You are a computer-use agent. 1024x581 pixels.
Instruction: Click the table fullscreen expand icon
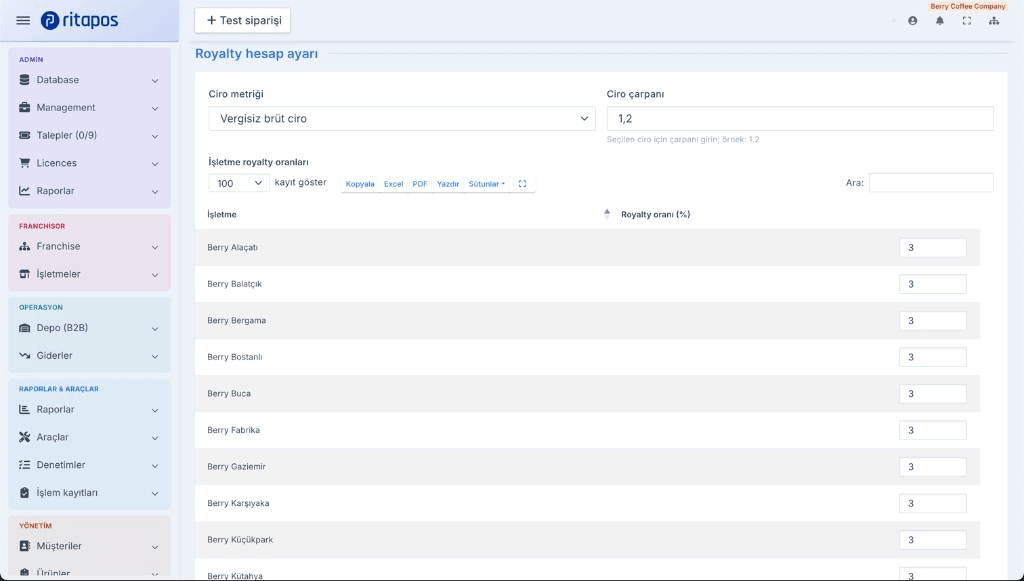click(522, 184)
